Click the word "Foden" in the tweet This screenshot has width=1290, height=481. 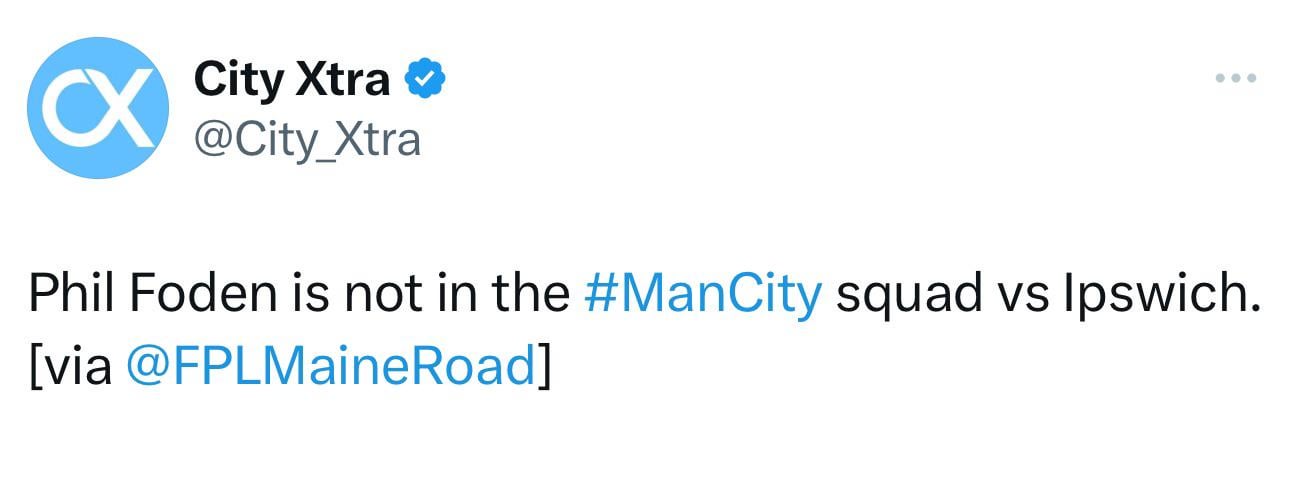[187, 295]
